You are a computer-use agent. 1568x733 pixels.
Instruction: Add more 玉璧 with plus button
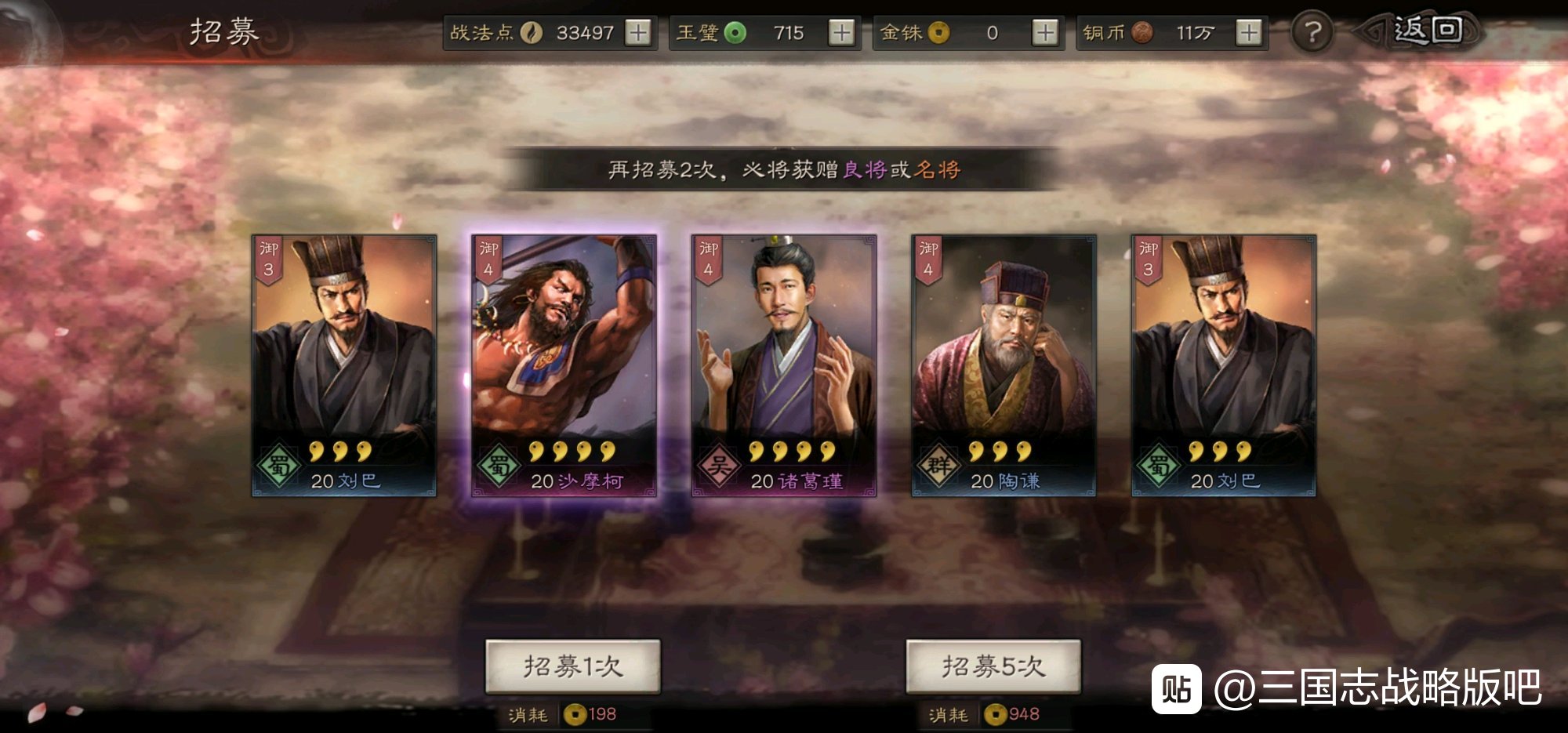pos(841,33)
